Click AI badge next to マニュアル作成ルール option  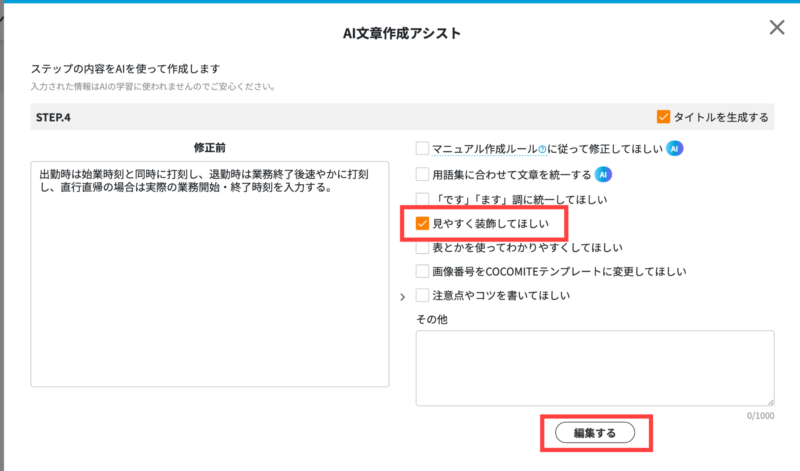point(674,148)
